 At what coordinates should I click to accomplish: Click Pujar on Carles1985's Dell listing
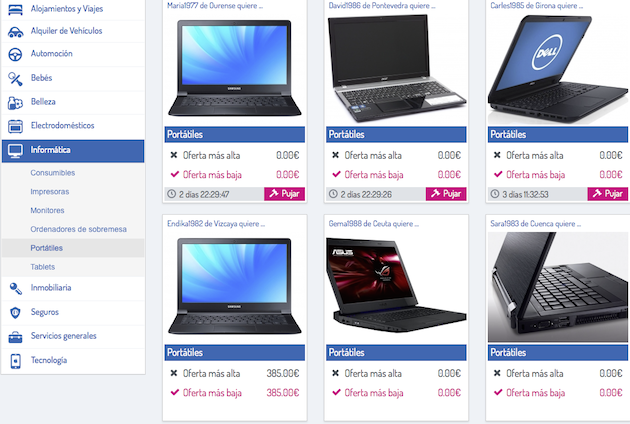tap(608, 194)
